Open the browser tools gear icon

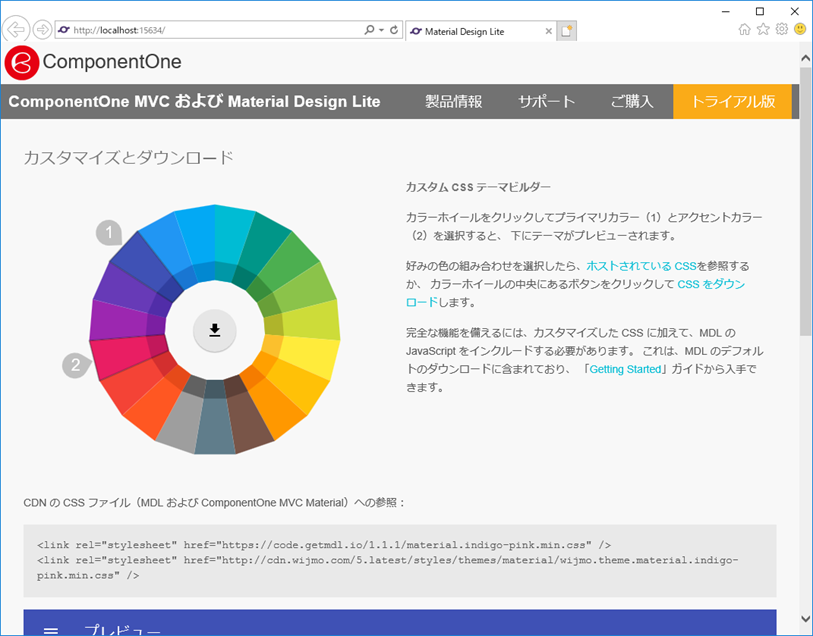(x=781, y=29)
